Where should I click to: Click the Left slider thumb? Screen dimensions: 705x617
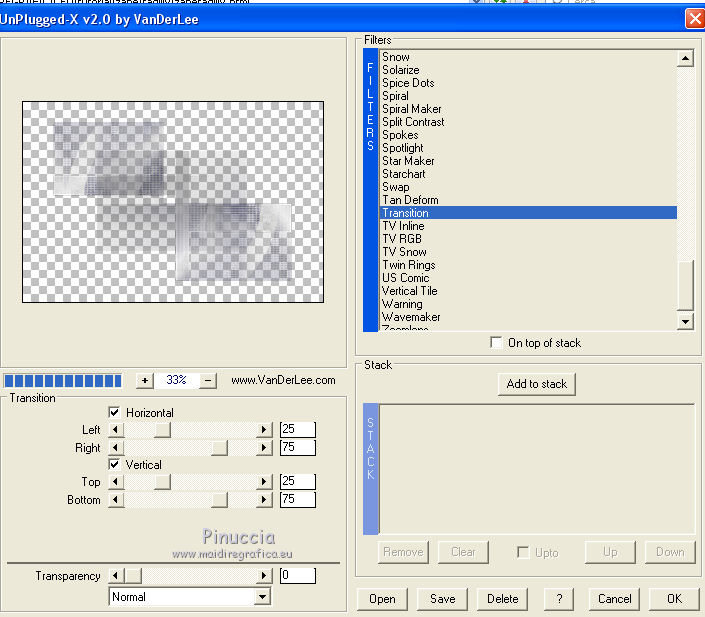[162, 429]
